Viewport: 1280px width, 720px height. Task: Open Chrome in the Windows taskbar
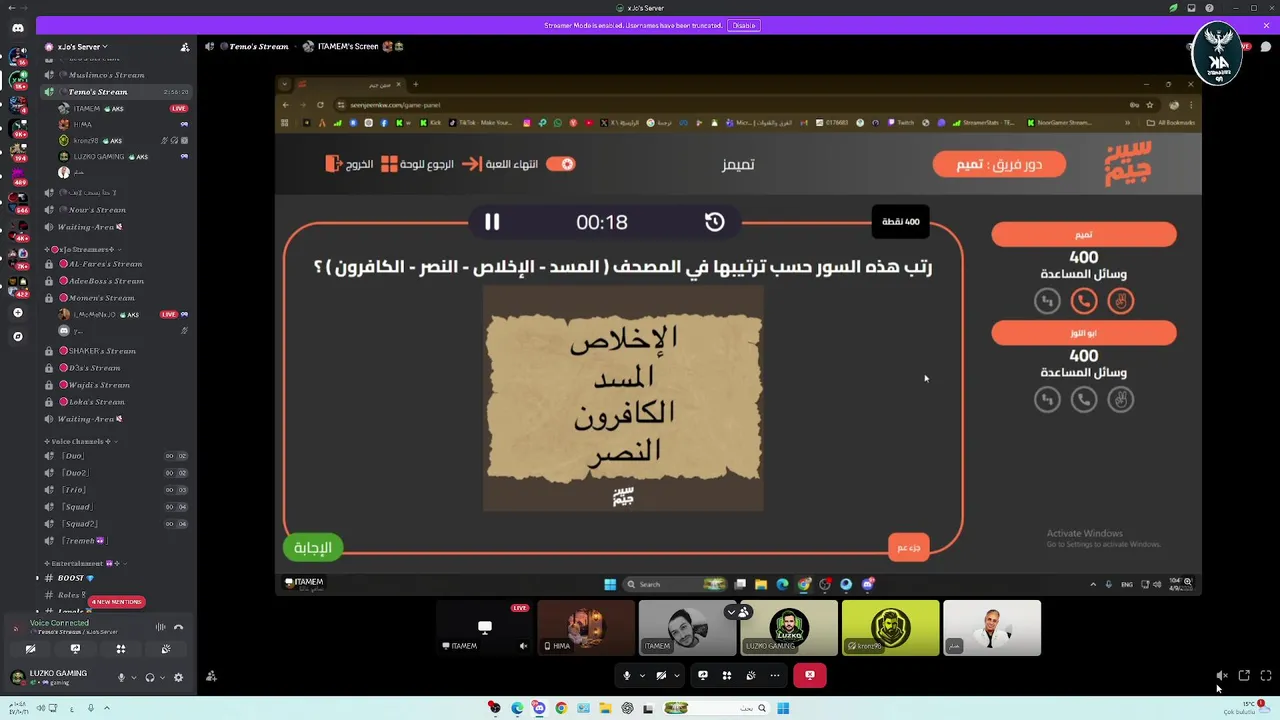pos(561,708)
